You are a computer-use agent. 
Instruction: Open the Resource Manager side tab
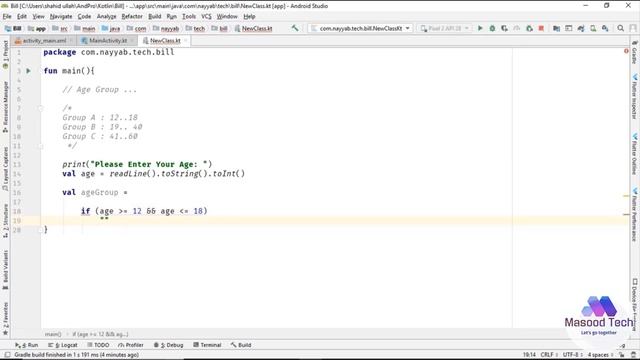(x=5, y=107)
